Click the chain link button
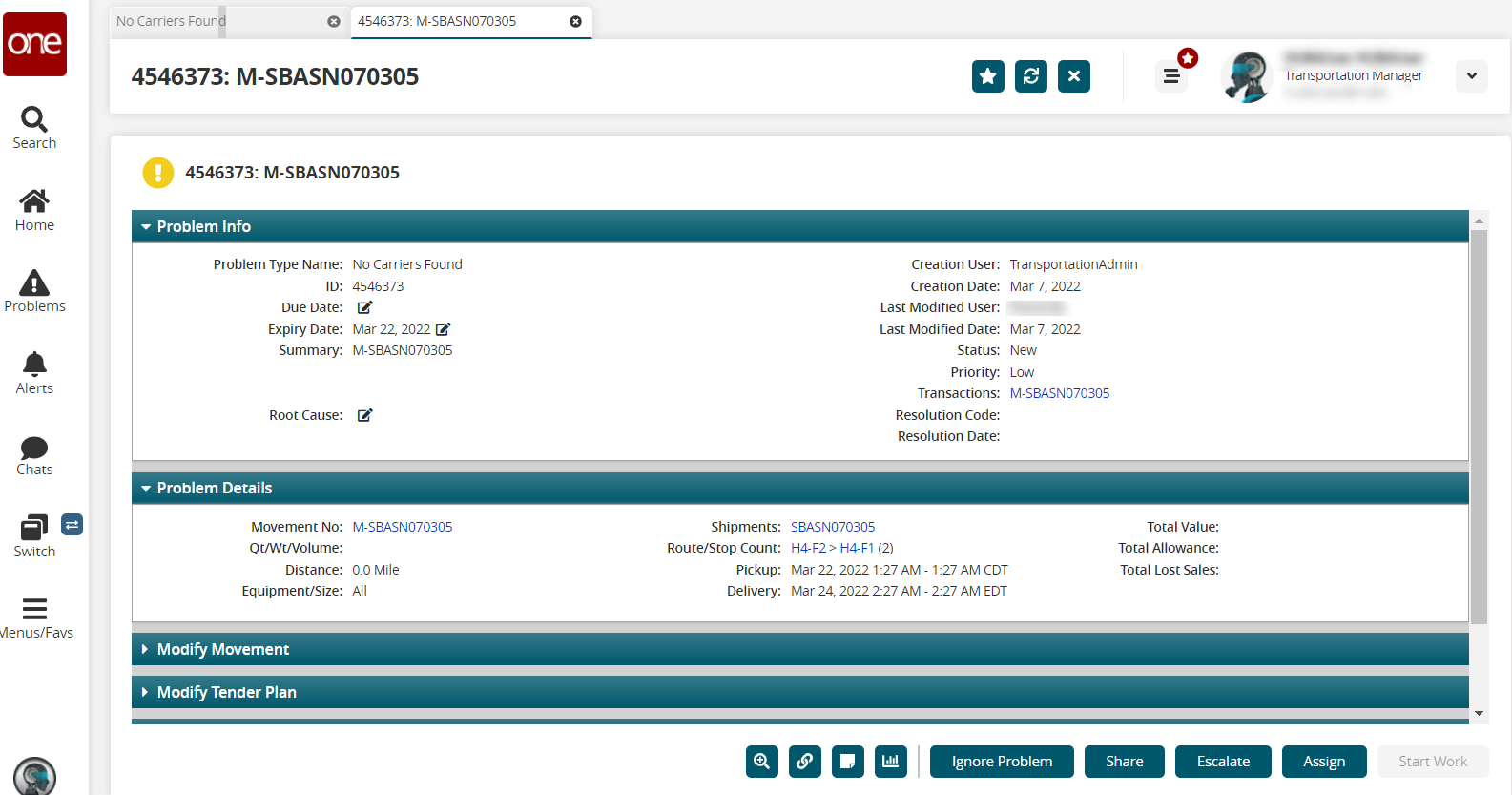The height and width of the screenshot is (795, 1512). pyautogui.click(x=805, y=762)
